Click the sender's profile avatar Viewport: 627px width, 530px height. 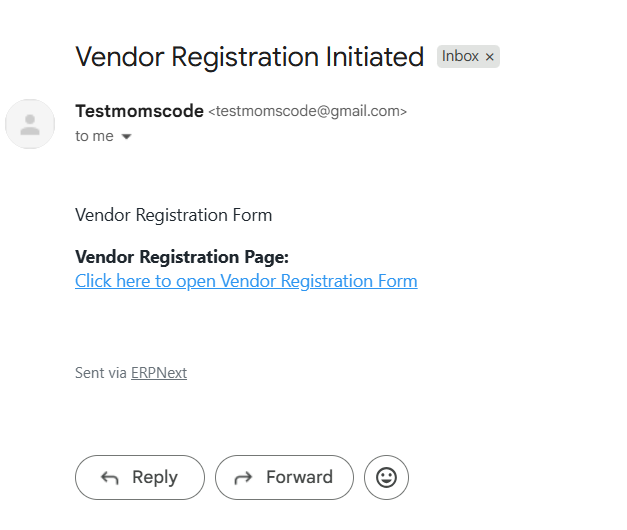pos(30,124)
